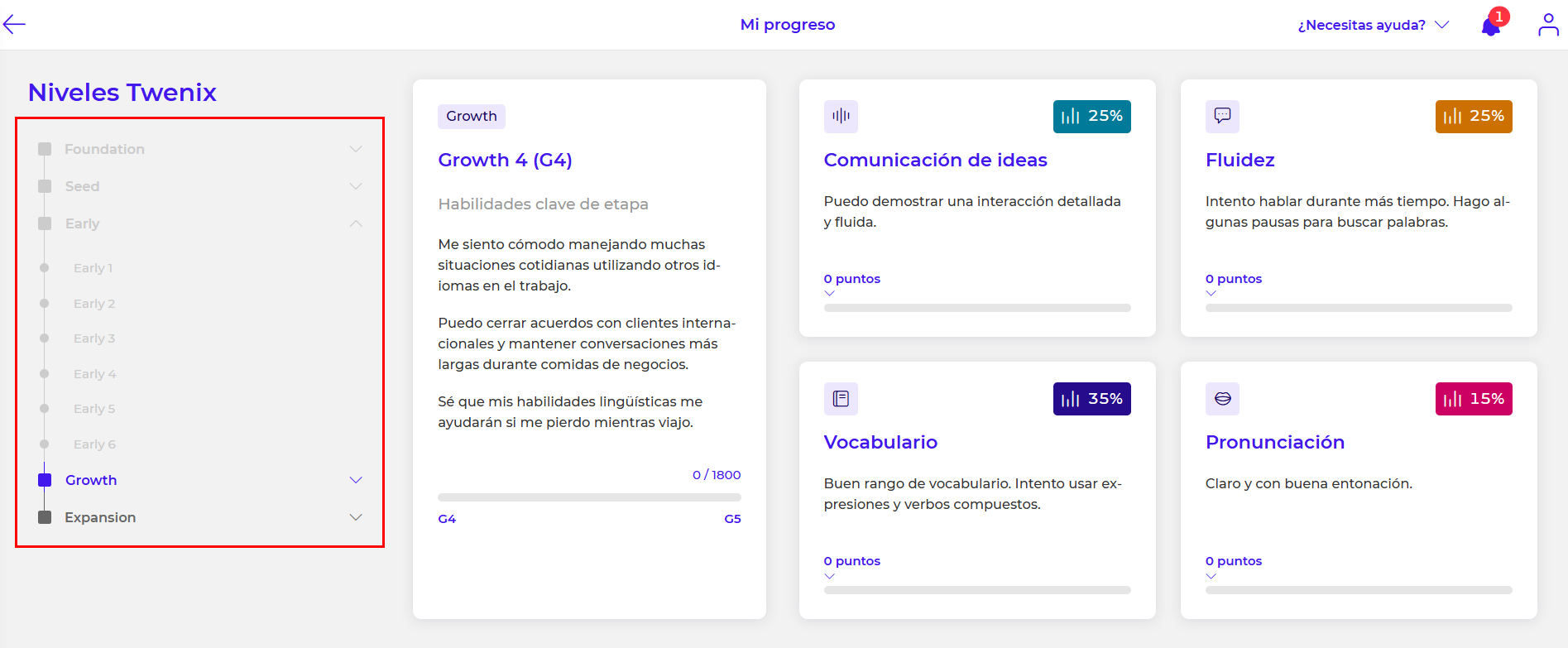Collapse the Early level section
Viewport: 1568px width, 648px height.
pyautogui.click(x=356, y=223)
